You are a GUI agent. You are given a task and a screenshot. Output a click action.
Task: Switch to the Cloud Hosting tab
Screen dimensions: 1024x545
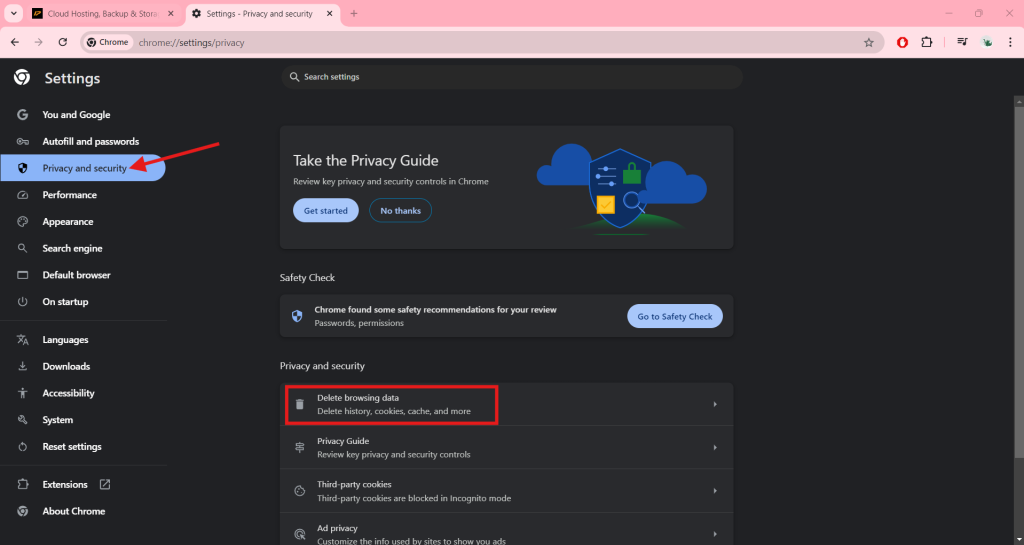(100, 13)
